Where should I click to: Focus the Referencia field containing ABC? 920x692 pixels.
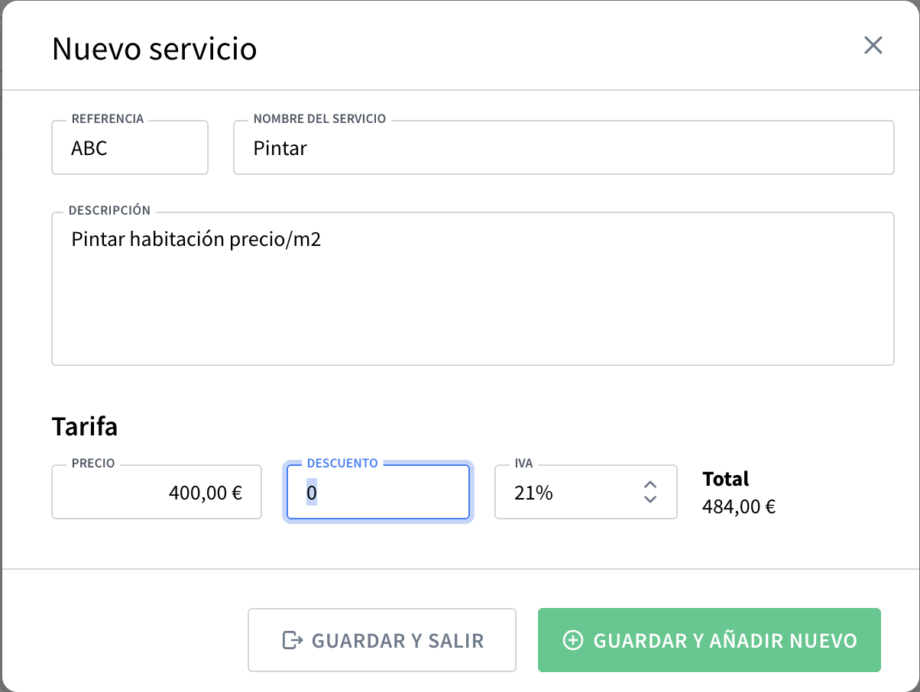(x=130, y=149)
